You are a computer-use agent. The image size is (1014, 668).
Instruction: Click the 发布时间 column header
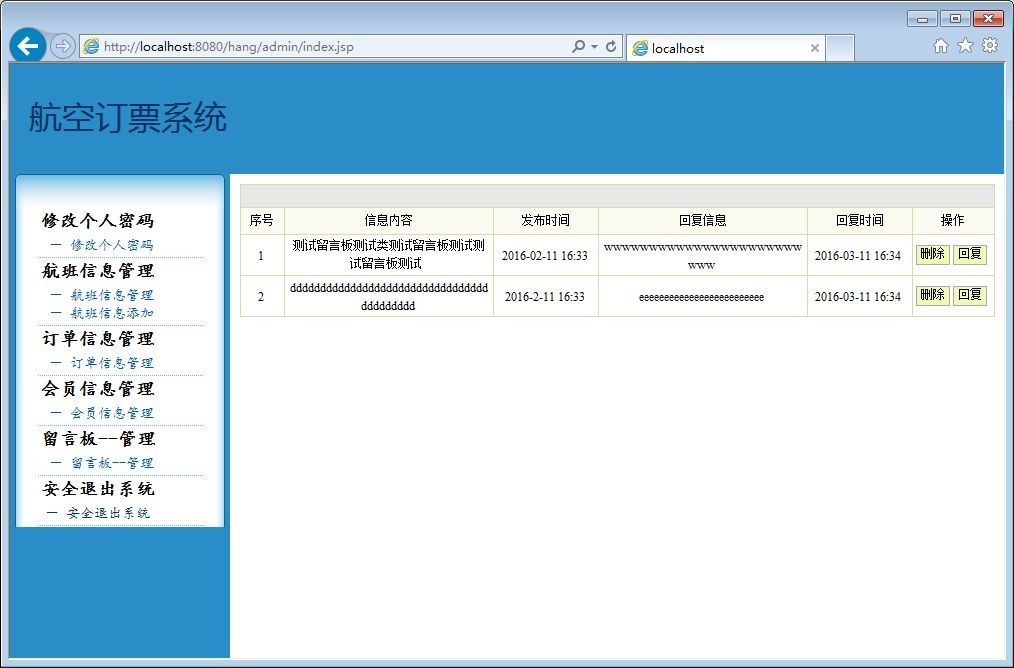(x=545, y=221)
